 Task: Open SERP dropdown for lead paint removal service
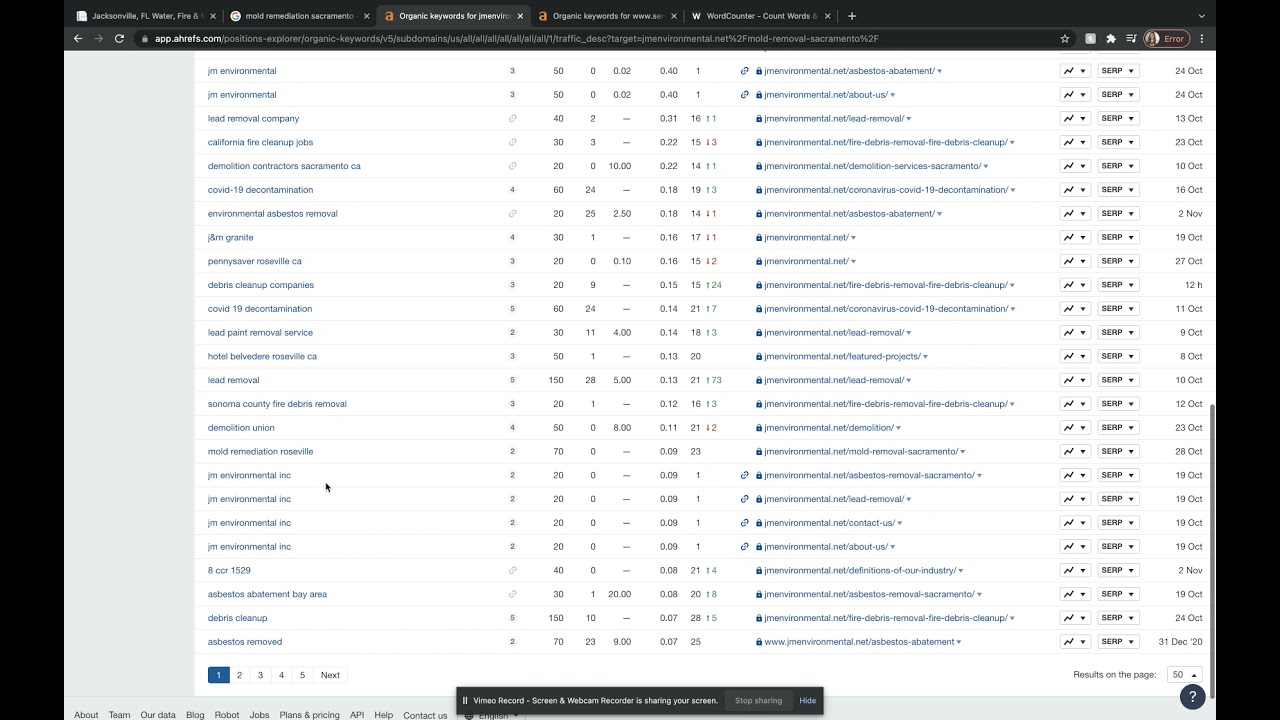(x=1118, y=332)
